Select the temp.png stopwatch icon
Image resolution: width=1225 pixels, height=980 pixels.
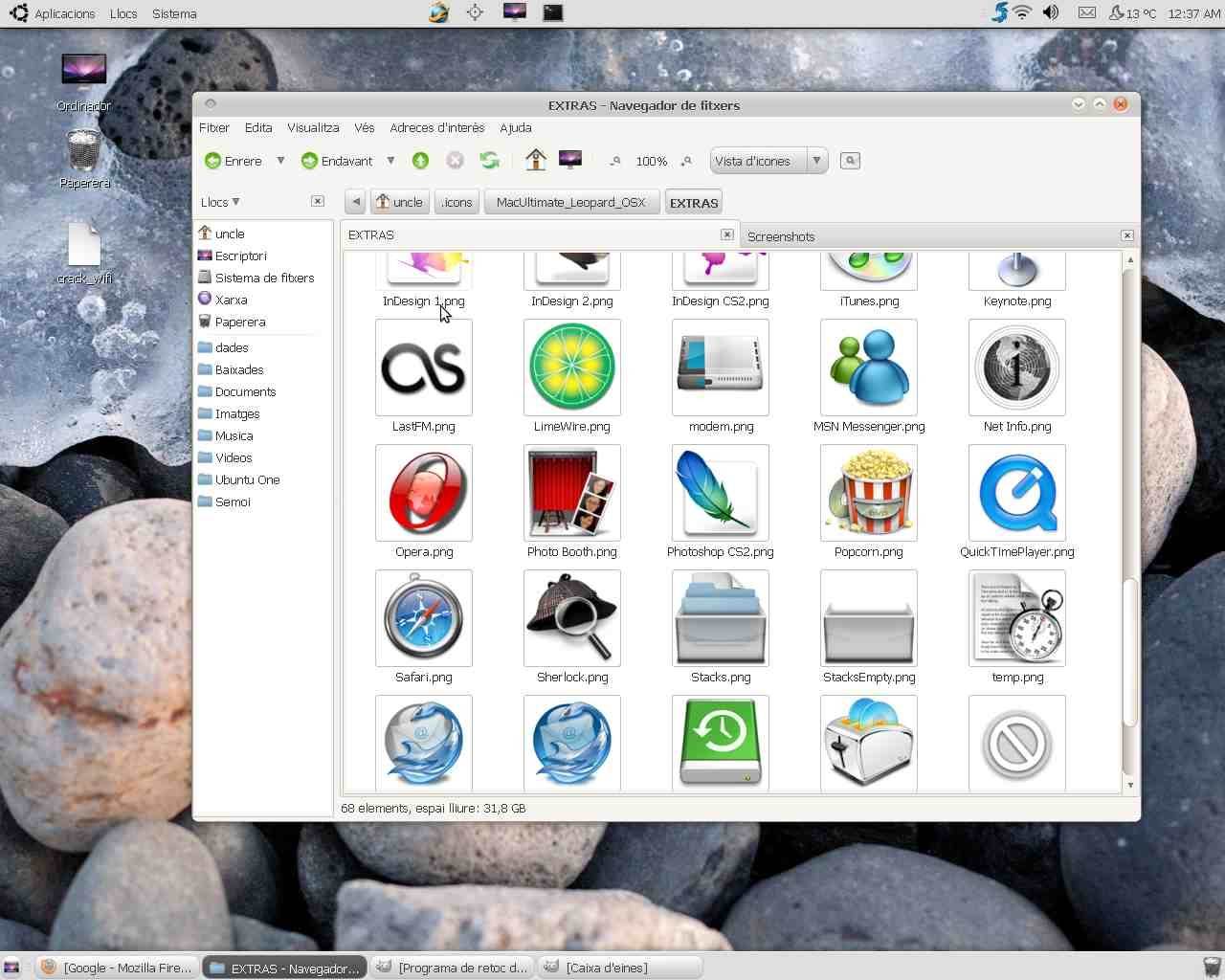pos(1017,618)
